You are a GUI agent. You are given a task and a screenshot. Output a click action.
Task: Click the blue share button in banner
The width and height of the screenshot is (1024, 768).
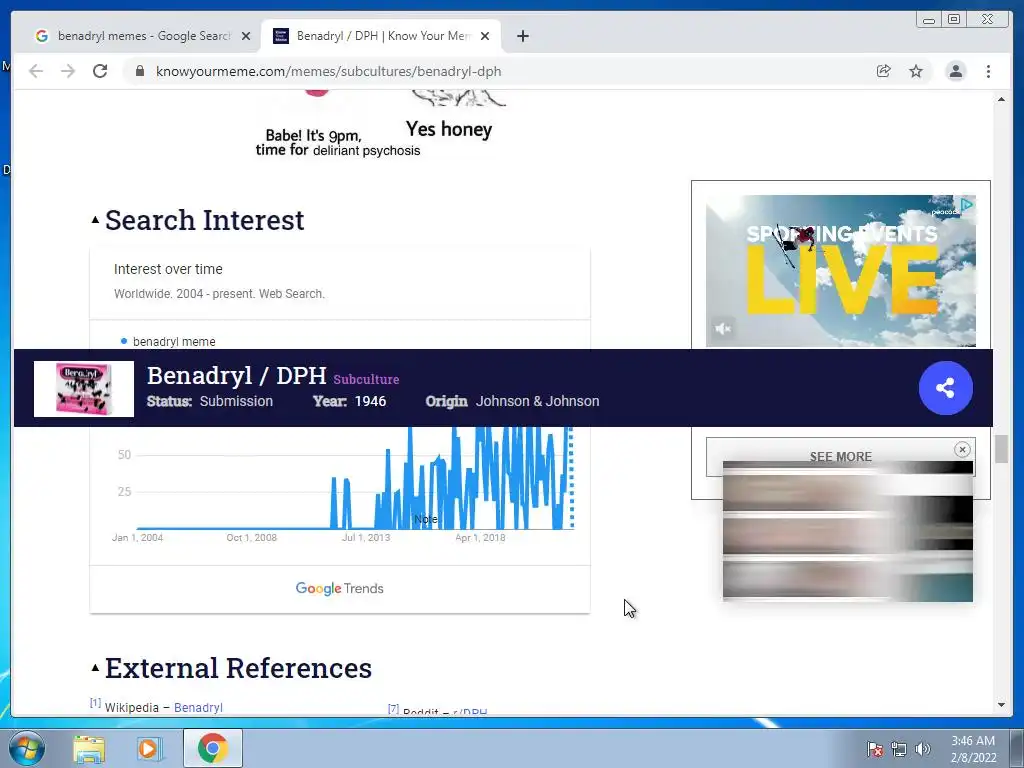[945, 388]
